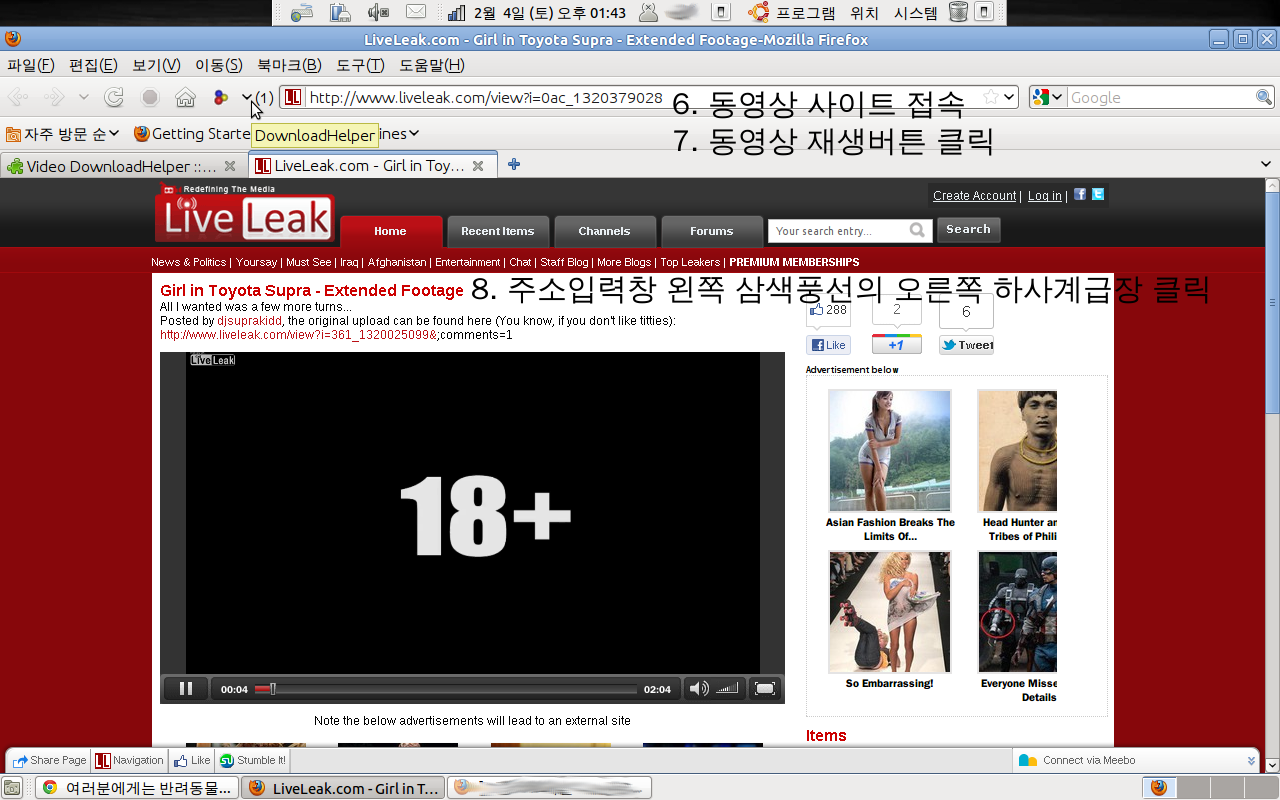1280x800 pixels.
Task: Open LiveLeak's Facebook icon in header
Action: tap(1080, 194)
